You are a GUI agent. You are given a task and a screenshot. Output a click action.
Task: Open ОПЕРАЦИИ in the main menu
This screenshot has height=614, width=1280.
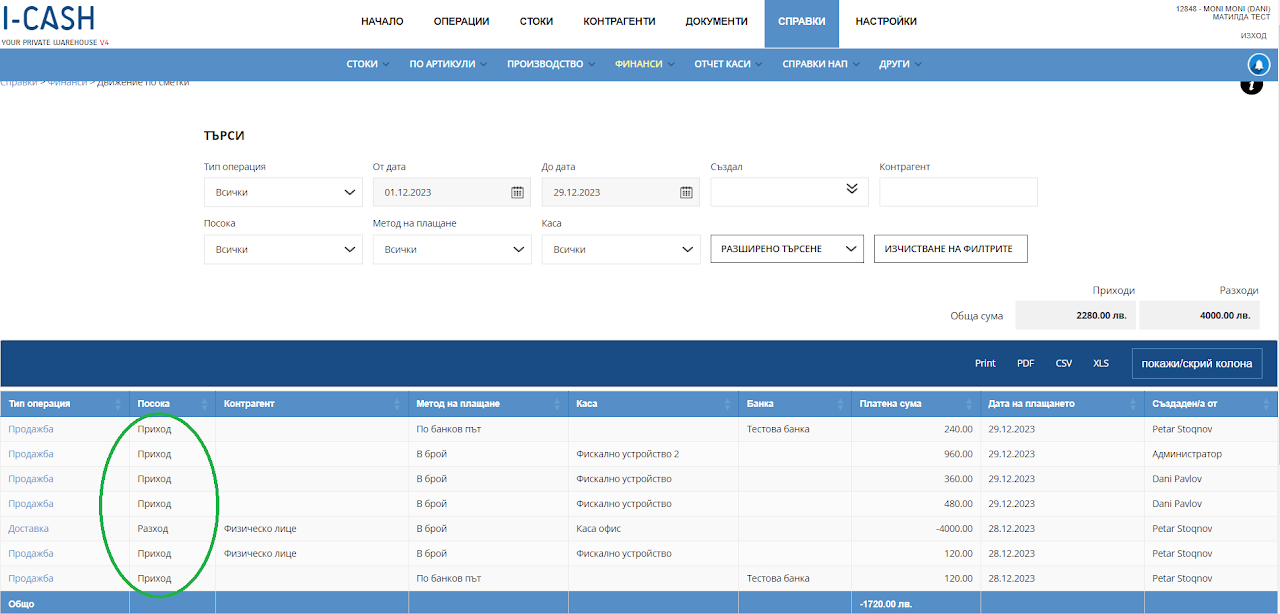pyautogui.click(x=462, y=22)
